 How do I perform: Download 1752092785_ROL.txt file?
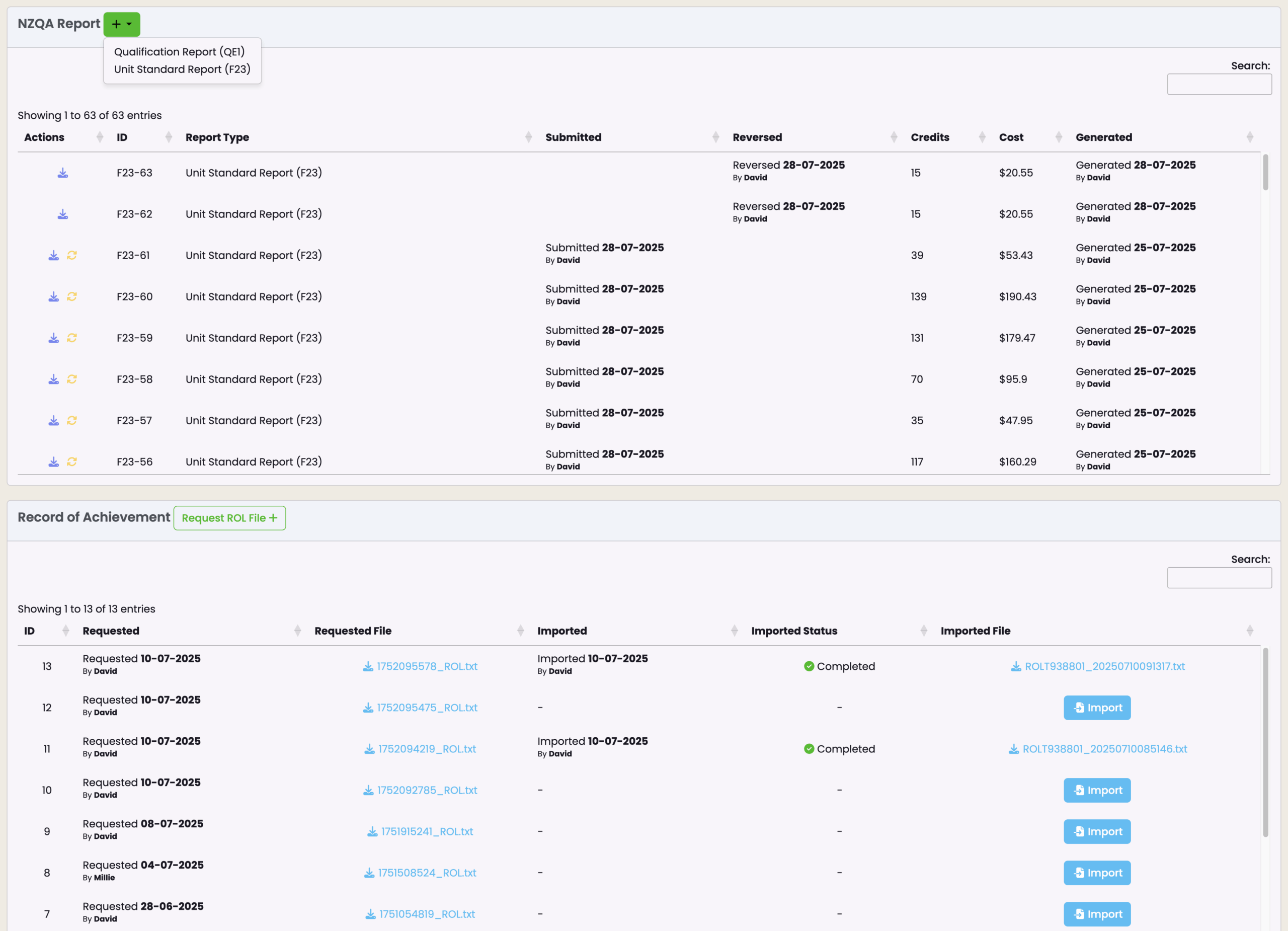[420, 790]
